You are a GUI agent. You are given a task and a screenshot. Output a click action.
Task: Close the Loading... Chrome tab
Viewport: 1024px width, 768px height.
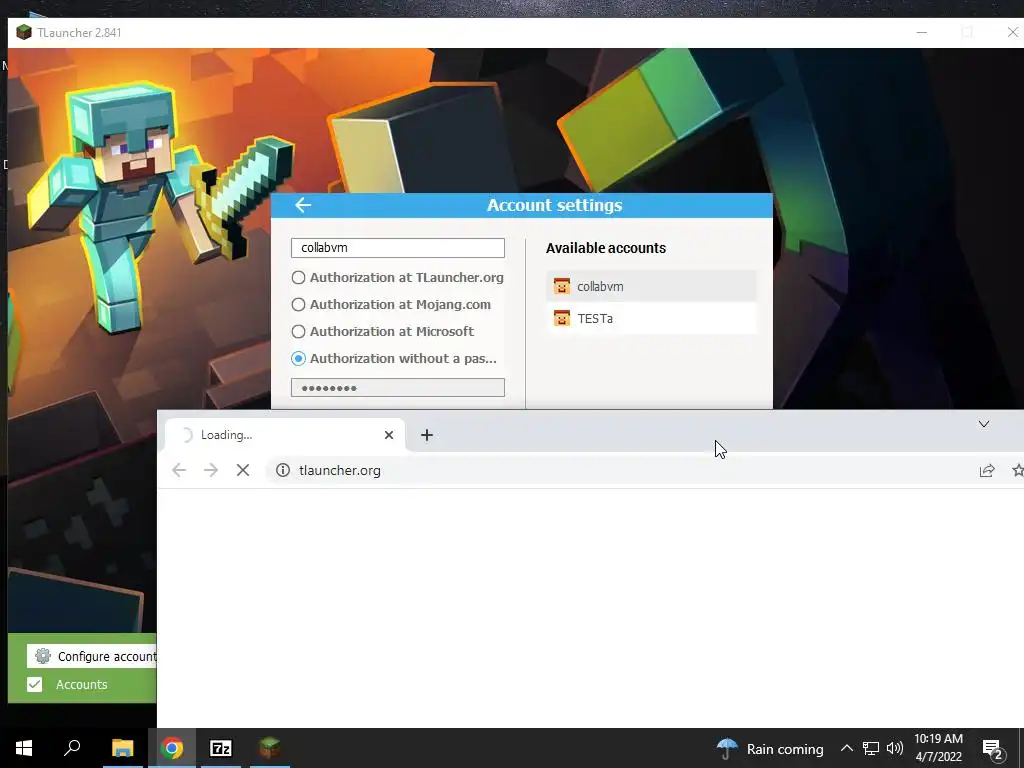point(389,435)
